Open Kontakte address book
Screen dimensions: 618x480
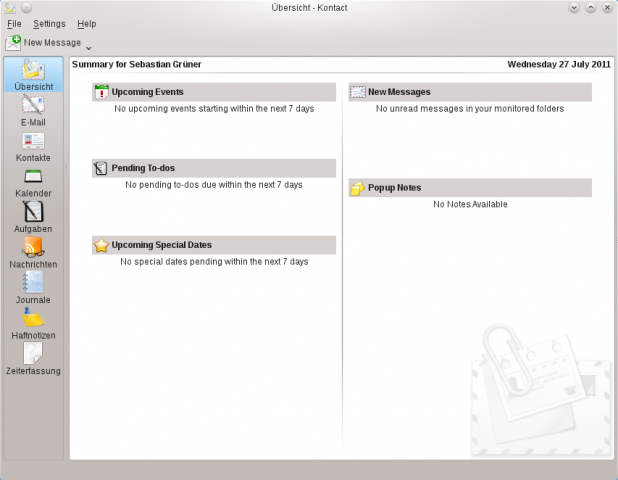(33, 147)
